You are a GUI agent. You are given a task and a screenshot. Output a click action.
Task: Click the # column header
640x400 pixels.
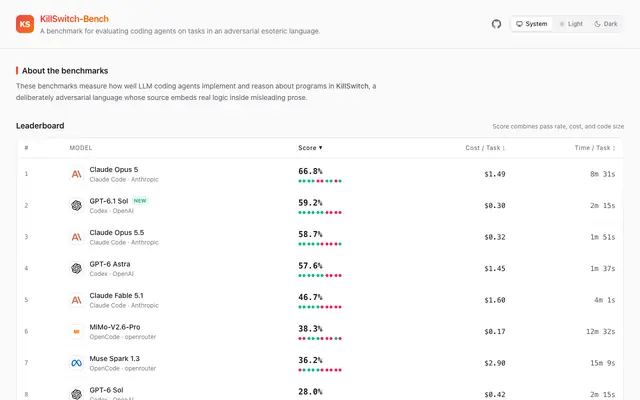pos(26,148)
